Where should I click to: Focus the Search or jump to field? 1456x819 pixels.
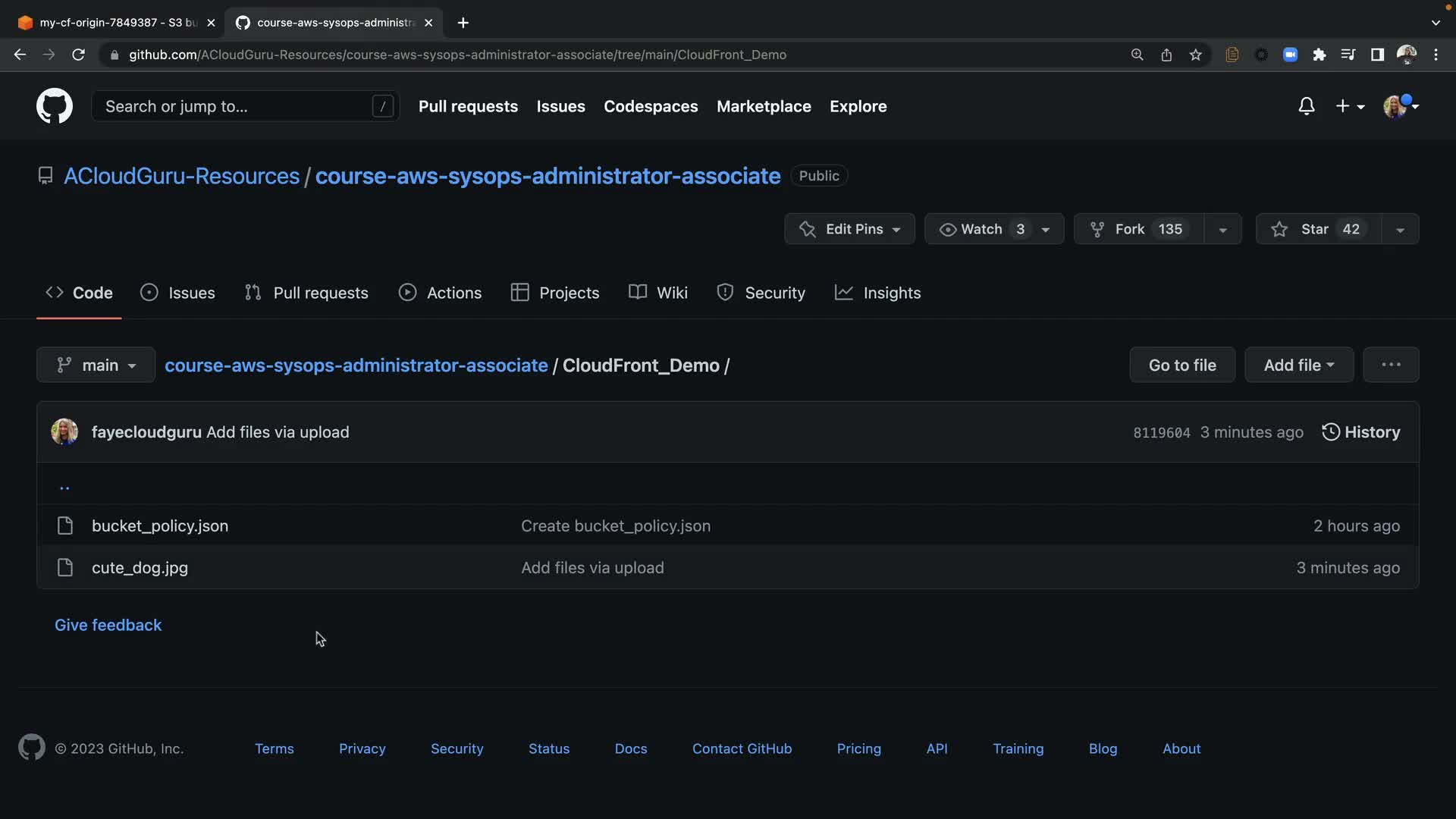click(235, 106)
